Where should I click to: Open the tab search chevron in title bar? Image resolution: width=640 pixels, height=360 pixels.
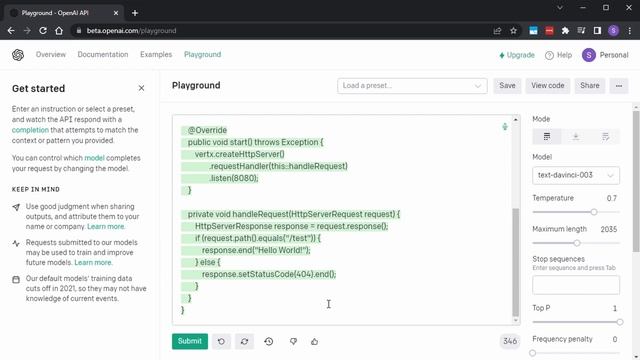tap(560, 8)
